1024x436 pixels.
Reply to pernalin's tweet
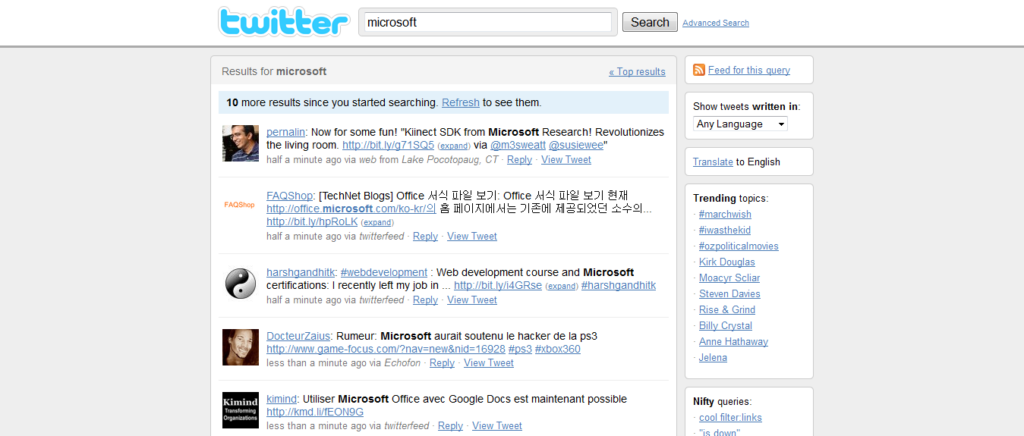coord(519,159)
